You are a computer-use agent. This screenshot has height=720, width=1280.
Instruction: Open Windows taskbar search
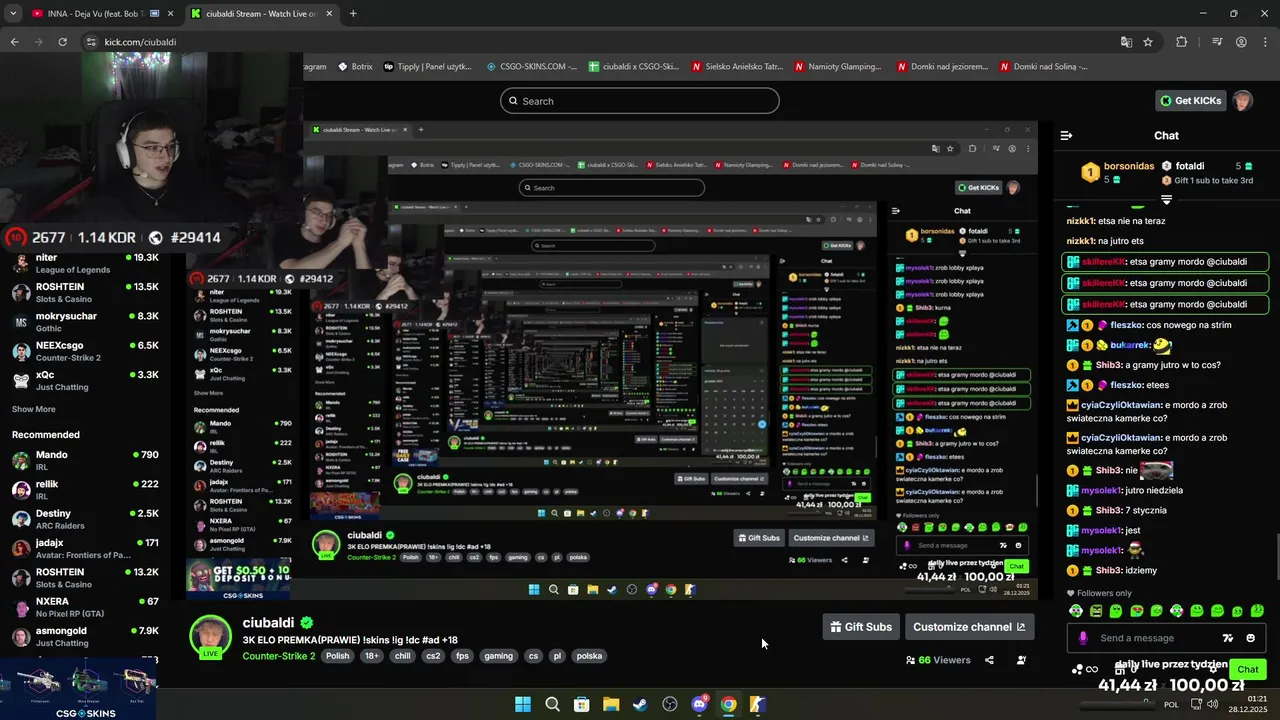(x=552, y=704)
